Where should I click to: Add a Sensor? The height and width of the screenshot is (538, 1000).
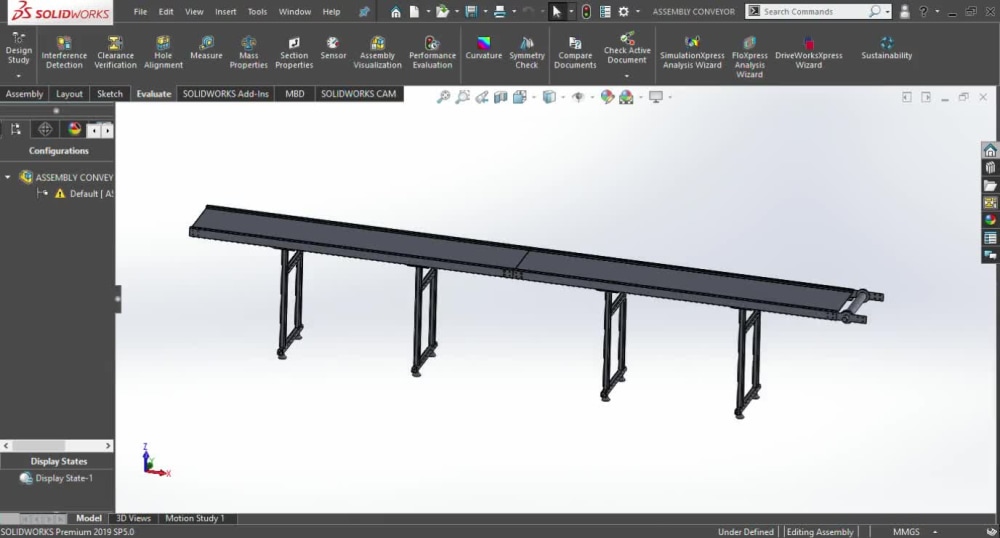click(x=333, y=48)
